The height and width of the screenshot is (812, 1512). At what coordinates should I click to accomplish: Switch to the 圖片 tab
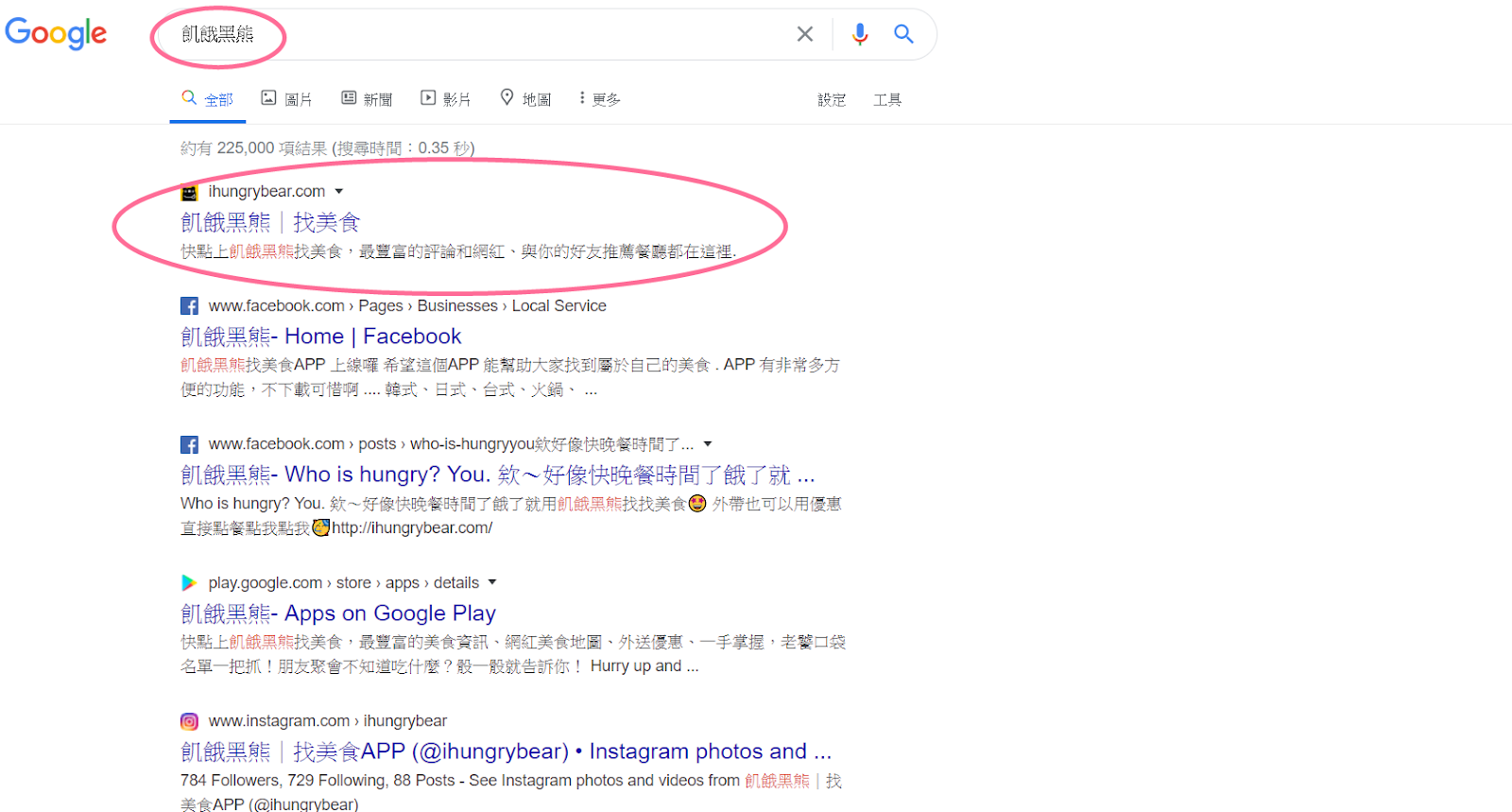286,99
